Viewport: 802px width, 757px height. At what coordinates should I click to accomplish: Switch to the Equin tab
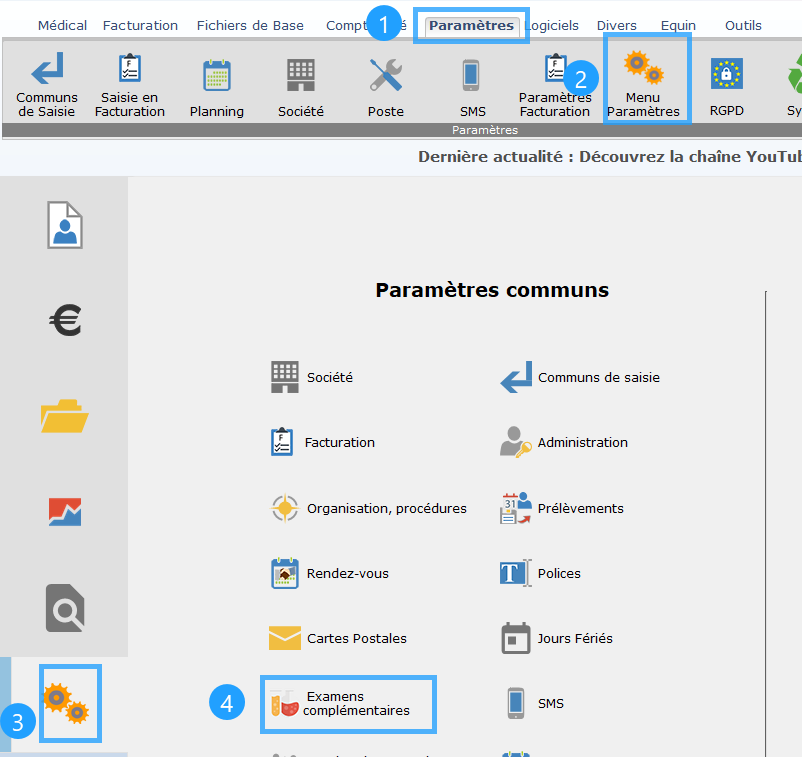point(678,26)
